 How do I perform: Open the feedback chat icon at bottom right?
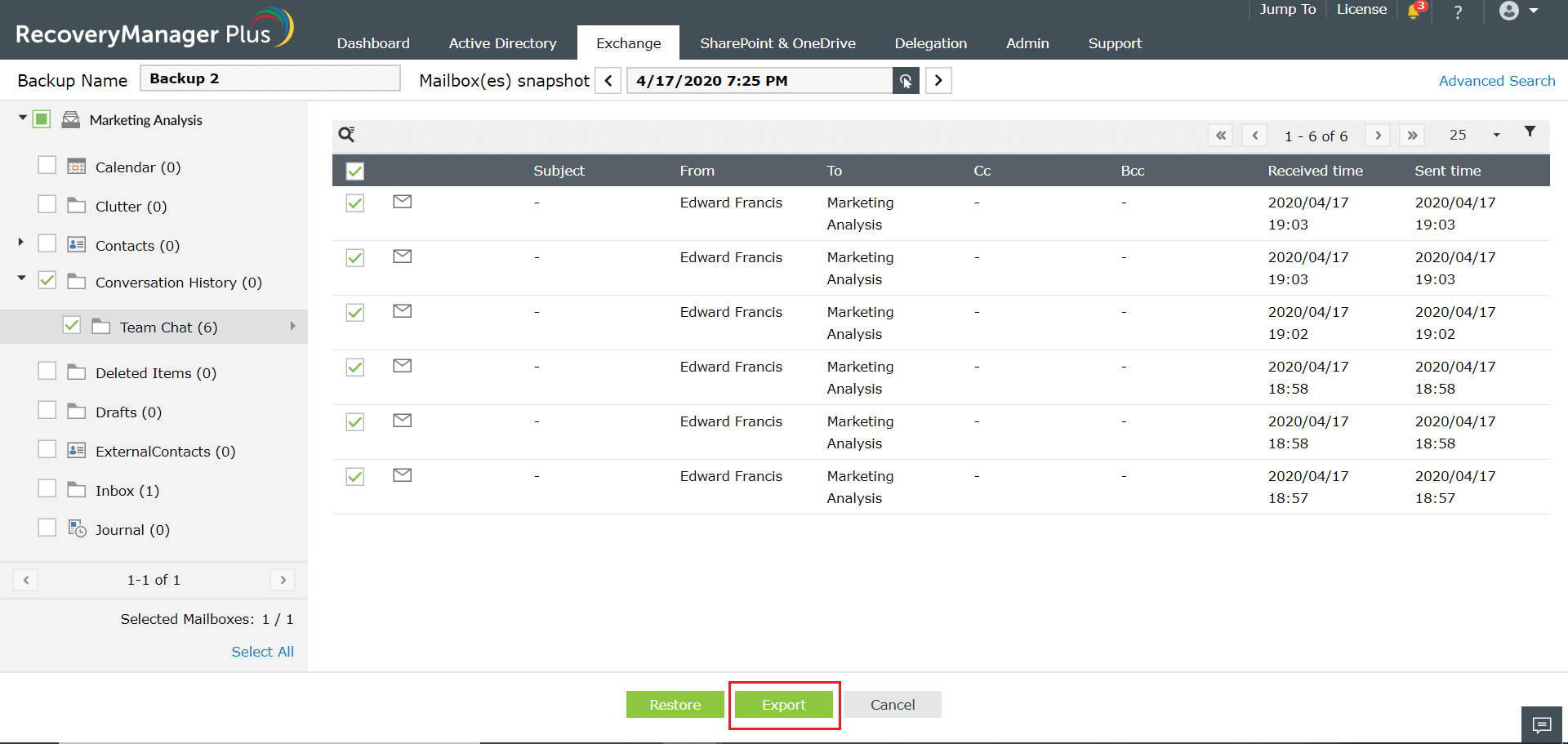[1542, 724]
